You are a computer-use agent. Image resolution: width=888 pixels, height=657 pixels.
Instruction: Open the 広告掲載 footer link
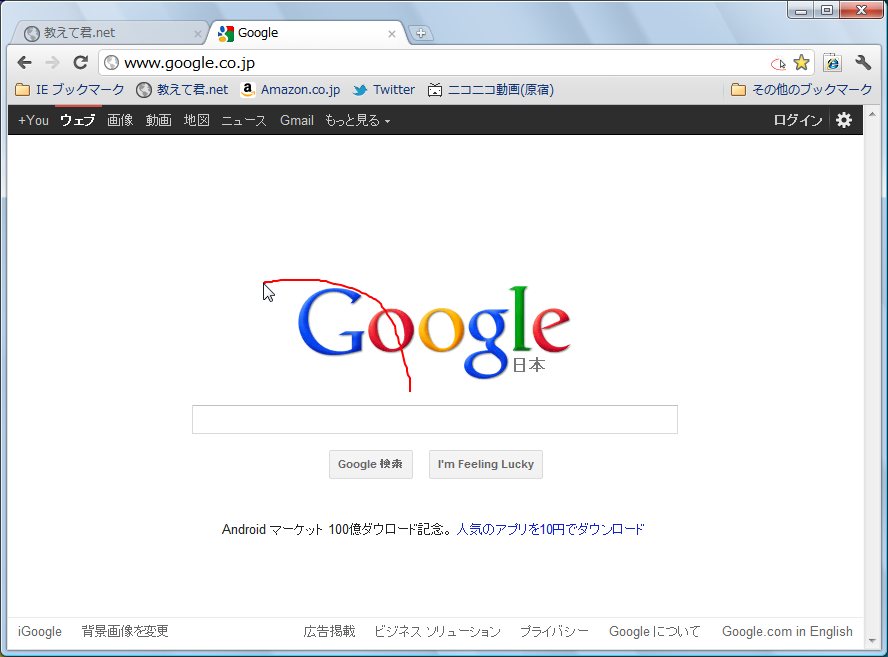(x=329, y=632)
